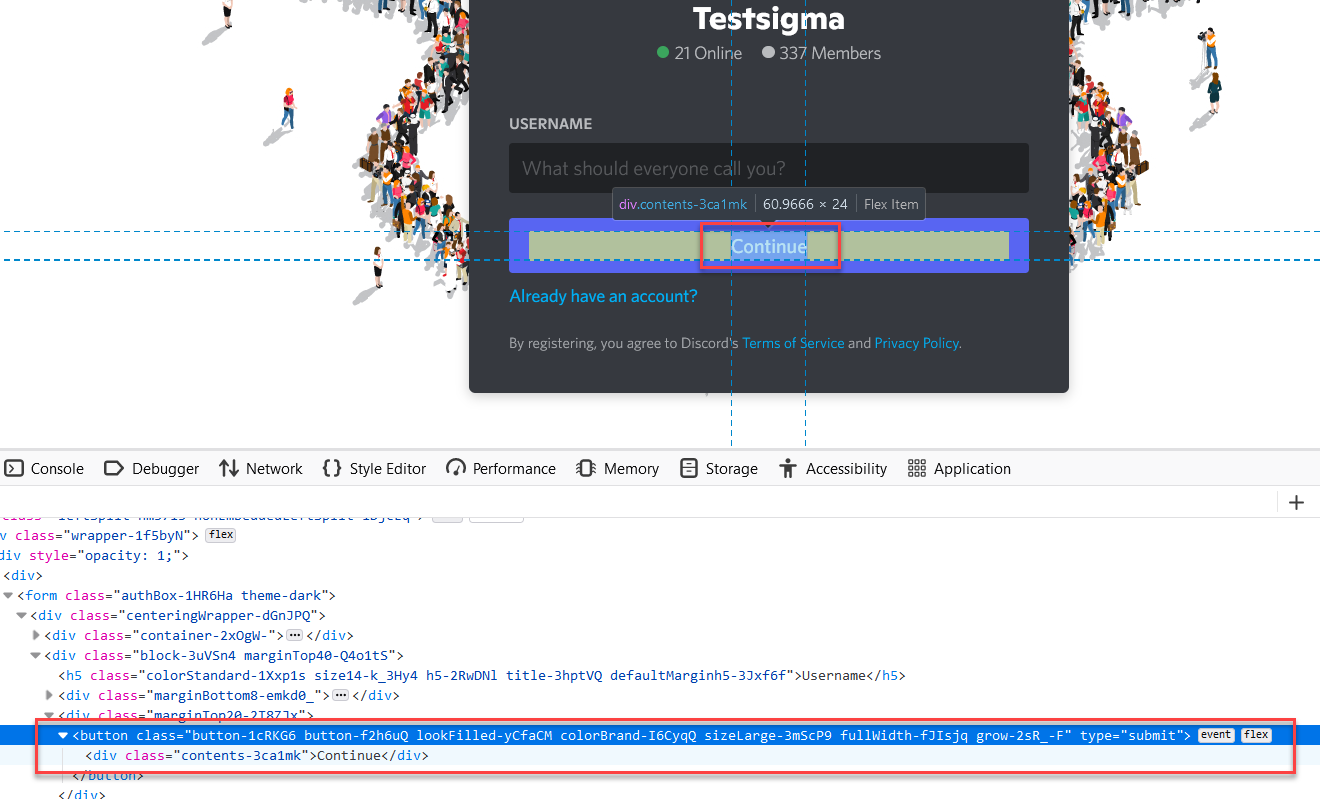The image size is (1320, 799).
Task: Click the Continue button on the page
Action: 768,246
